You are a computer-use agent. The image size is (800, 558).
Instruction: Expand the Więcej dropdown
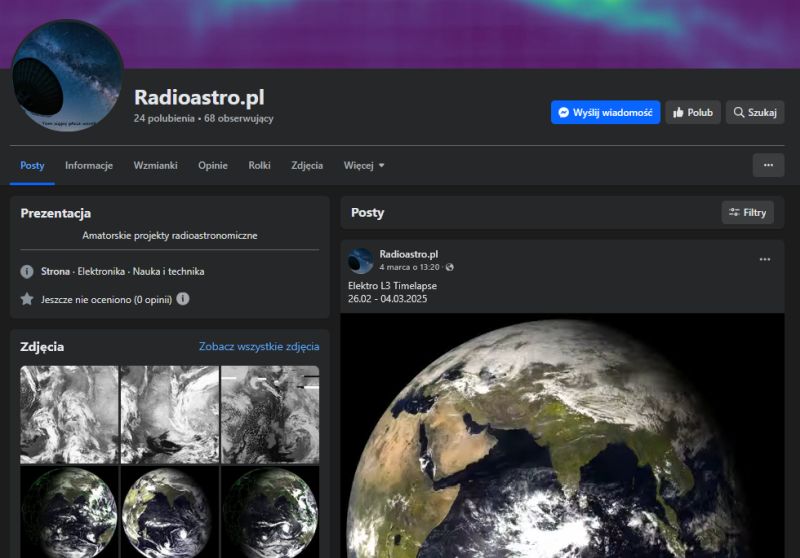coord(364,165)
